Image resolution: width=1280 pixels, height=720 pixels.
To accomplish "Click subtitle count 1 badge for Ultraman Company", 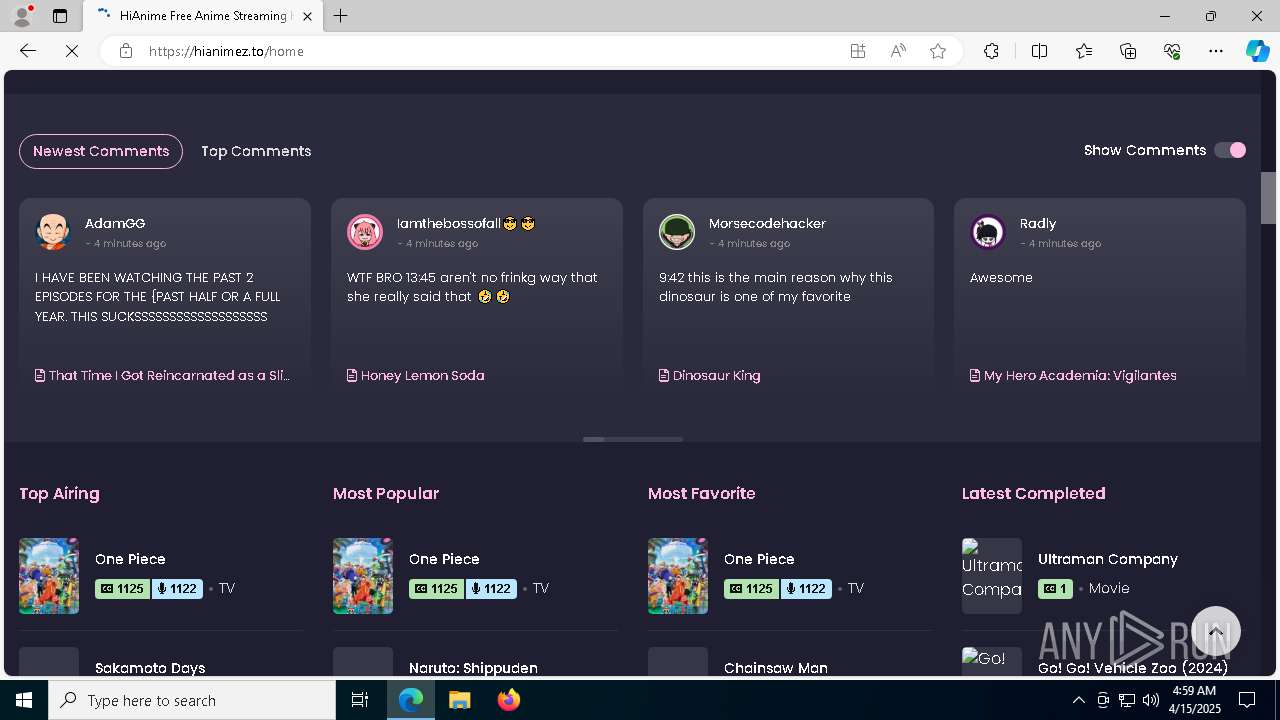I will 1055,588.
